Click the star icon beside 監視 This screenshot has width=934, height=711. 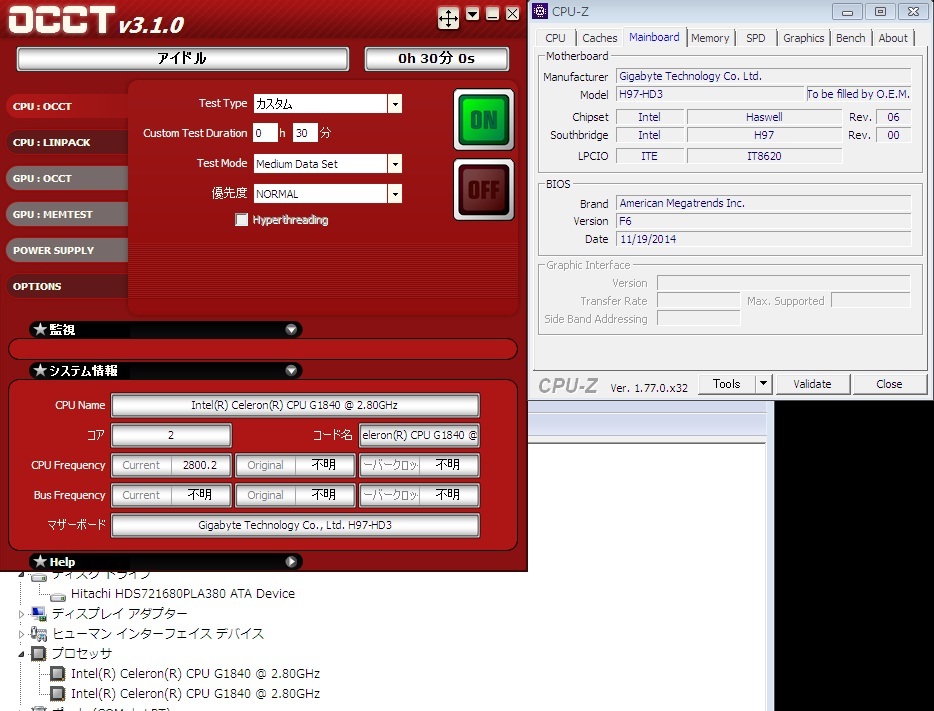(40, 329)
